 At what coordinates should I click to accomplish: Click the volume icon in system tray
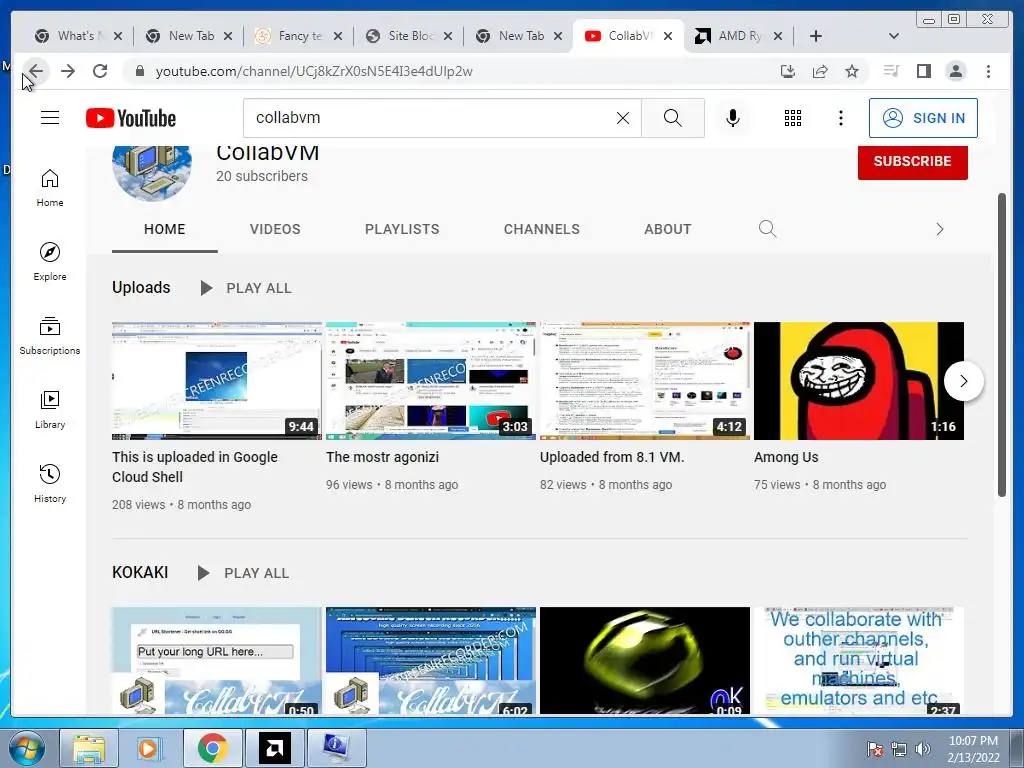pyautogui.click(x=923, y=749)
